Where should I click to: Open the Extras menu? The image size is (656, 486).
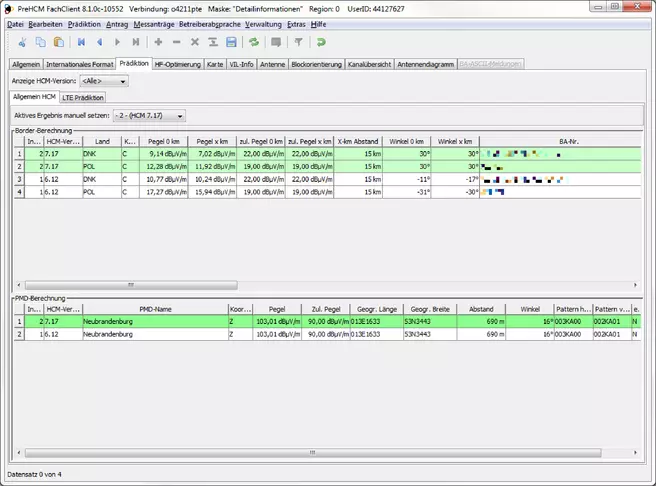pyautogui.click(x=296, y=24)
